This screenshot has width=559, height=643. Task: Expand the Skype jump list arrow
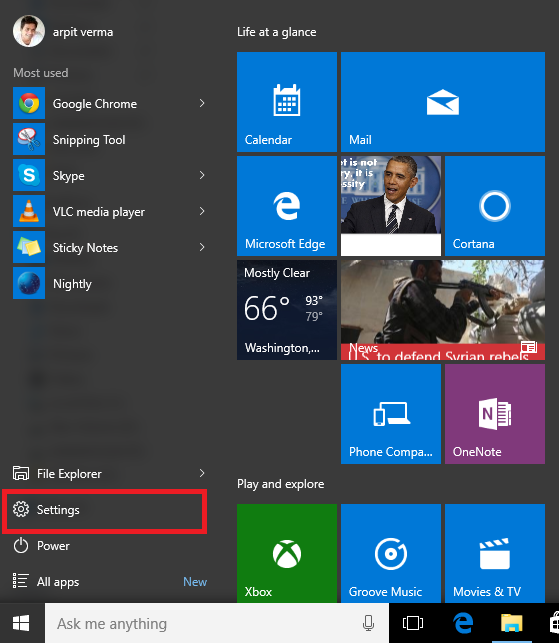tap(202, 175)
